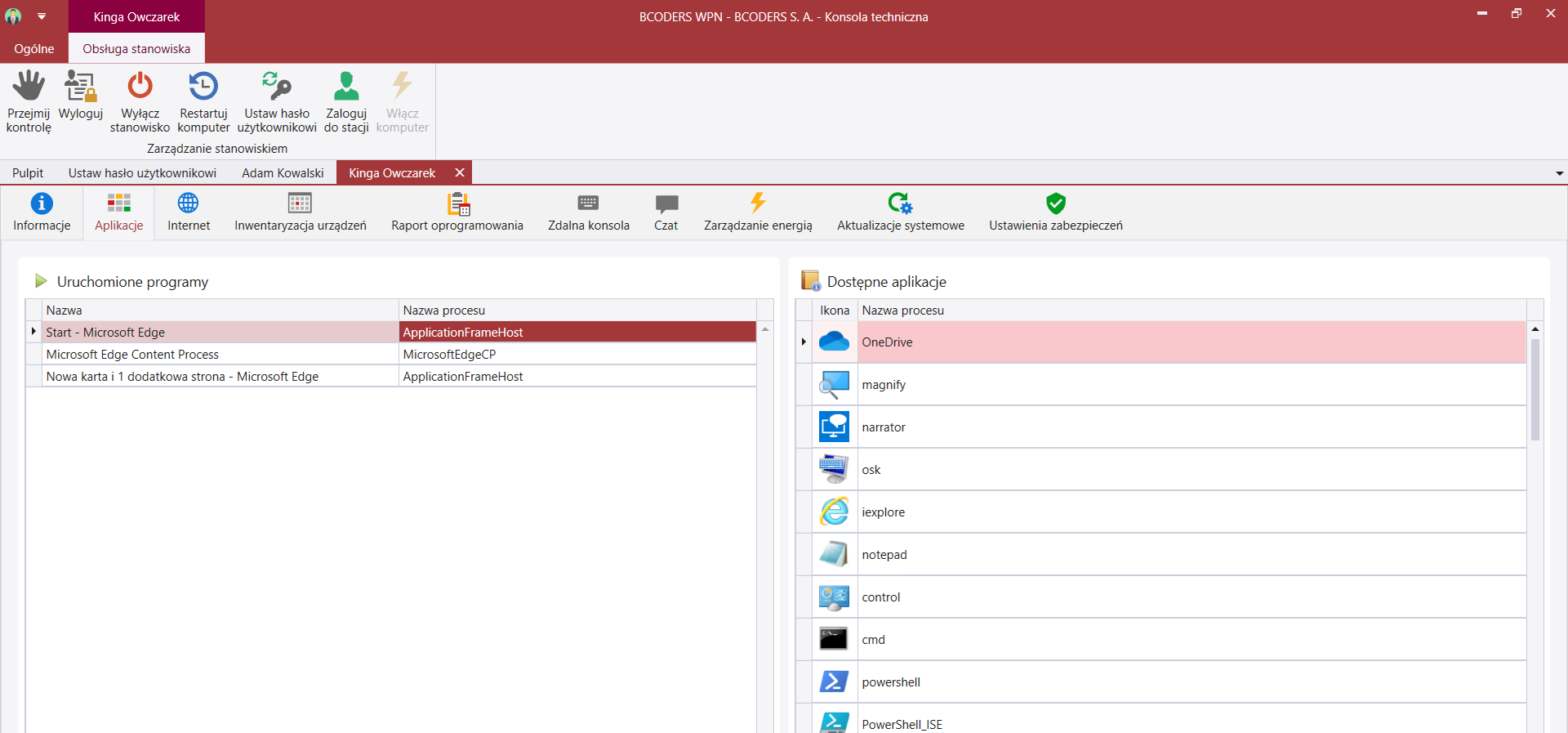Click Wyłącz stanowisko power icon

point(140,85)
